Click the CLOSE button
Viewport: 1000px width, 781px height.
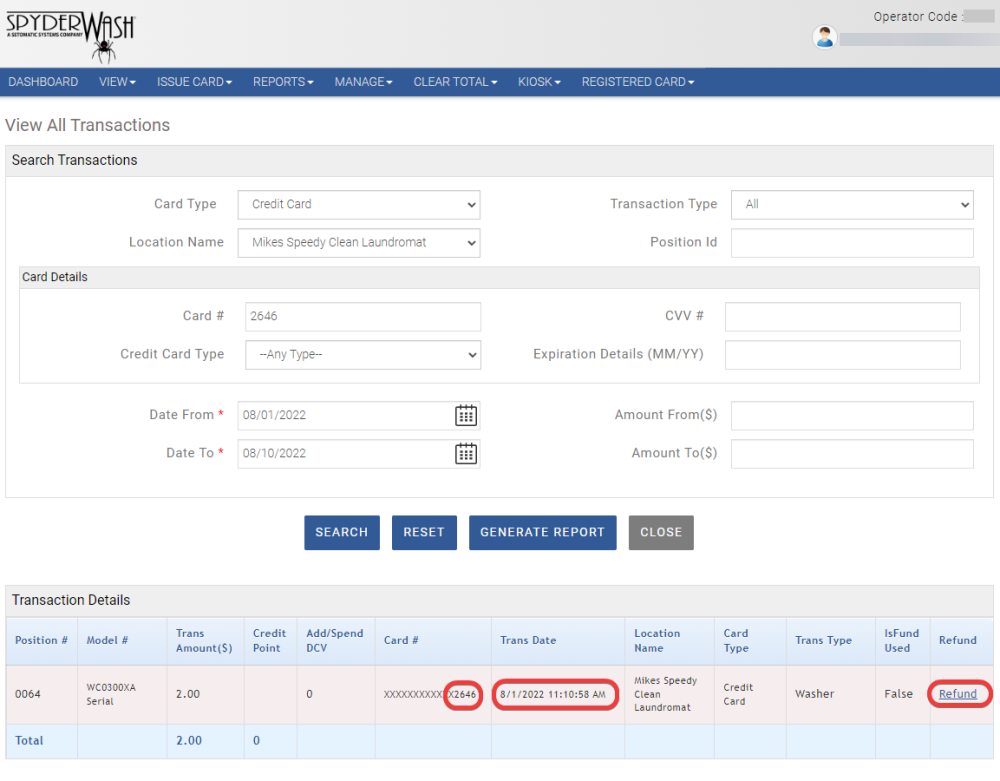point(661,532)
